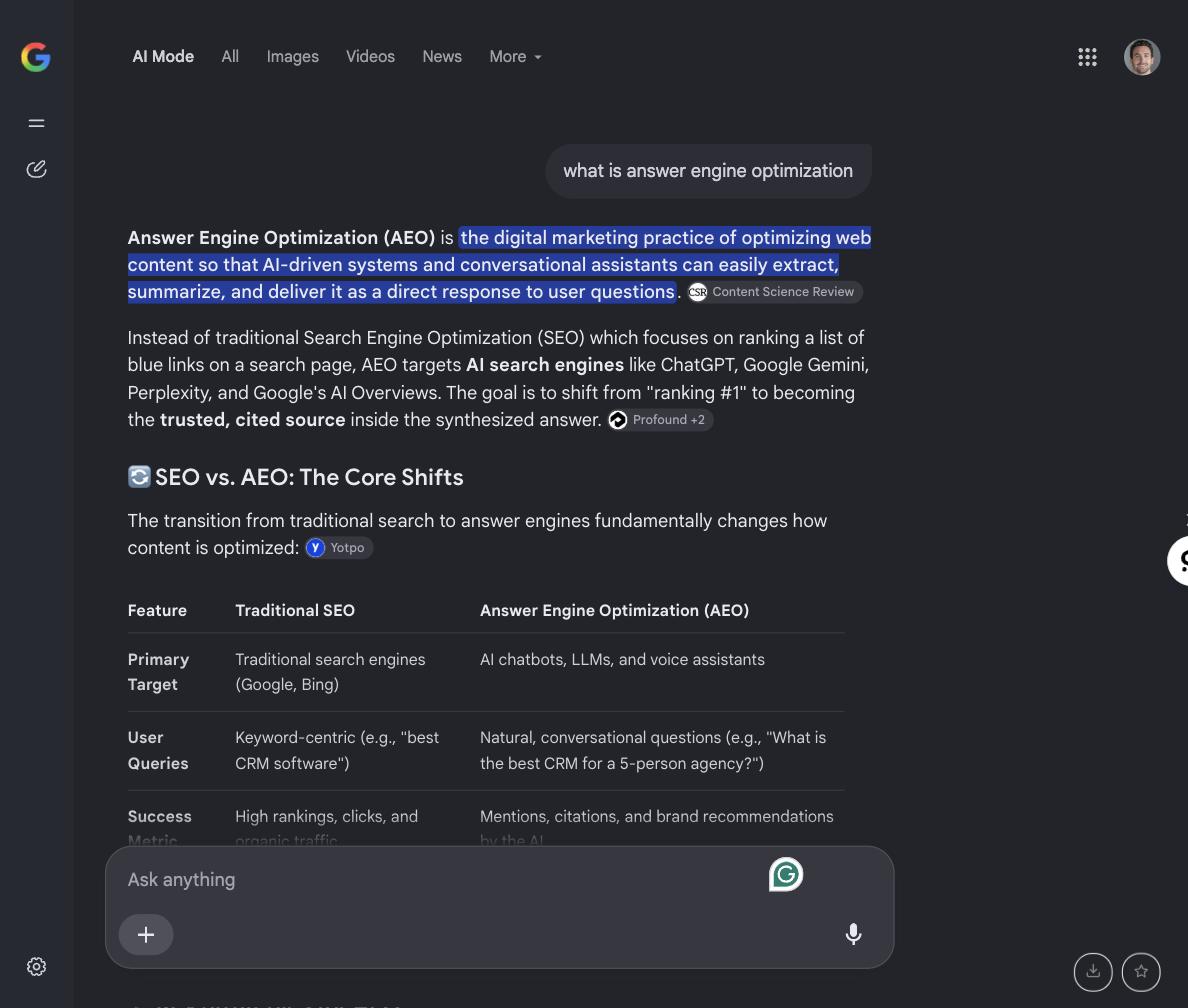Click the 'Natural, conversational questions' cell
Viewport: 1188px width, 1008px height.
tap(653, 750)
